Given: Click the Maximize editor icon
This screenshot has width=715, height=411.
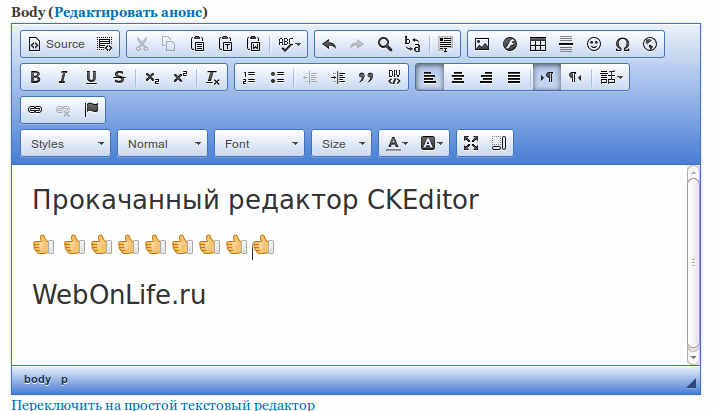Looking at the screenshot, I should click(471, 143).
